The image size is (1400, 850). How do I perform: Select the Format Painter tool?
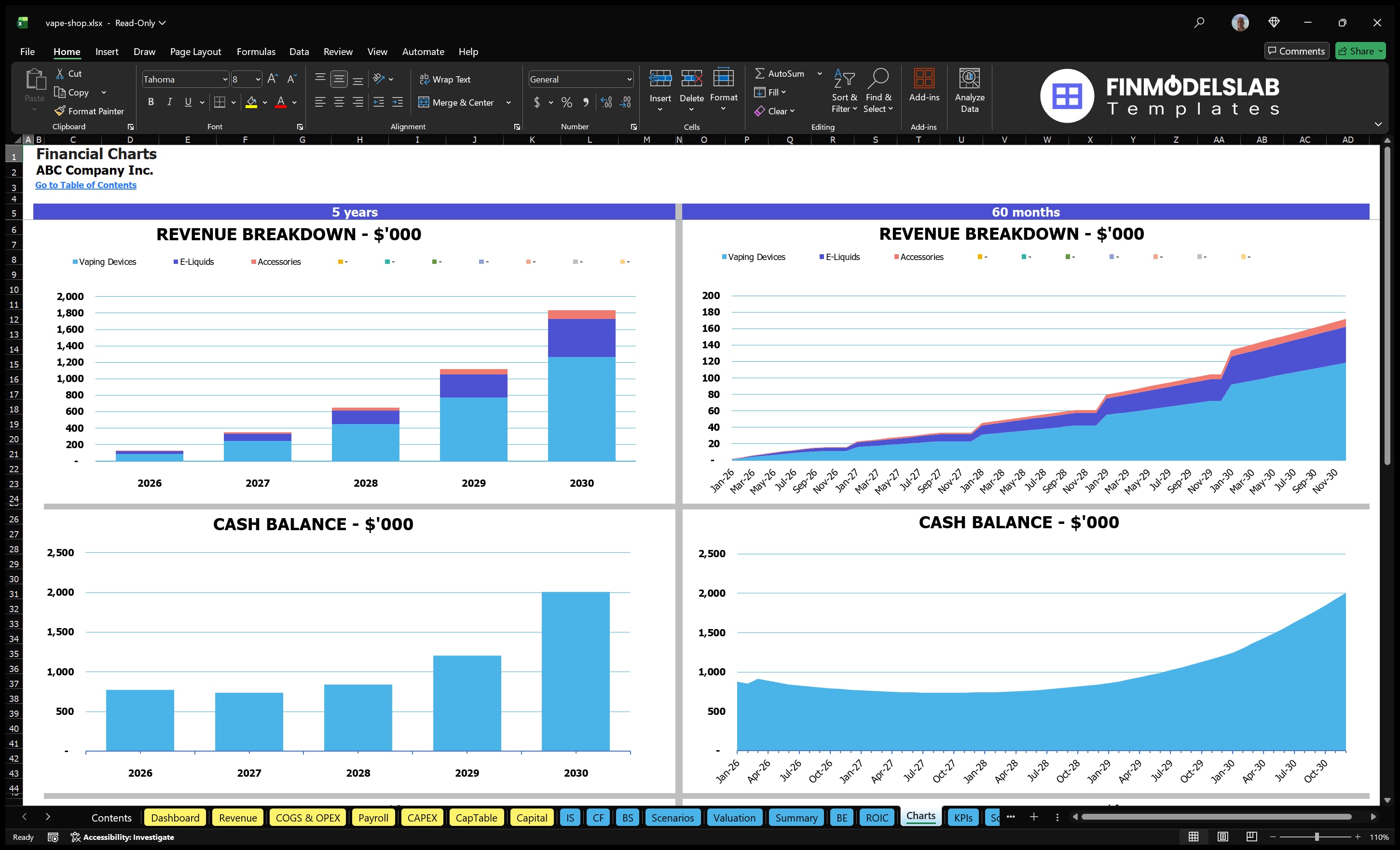(x=89, y=111)
